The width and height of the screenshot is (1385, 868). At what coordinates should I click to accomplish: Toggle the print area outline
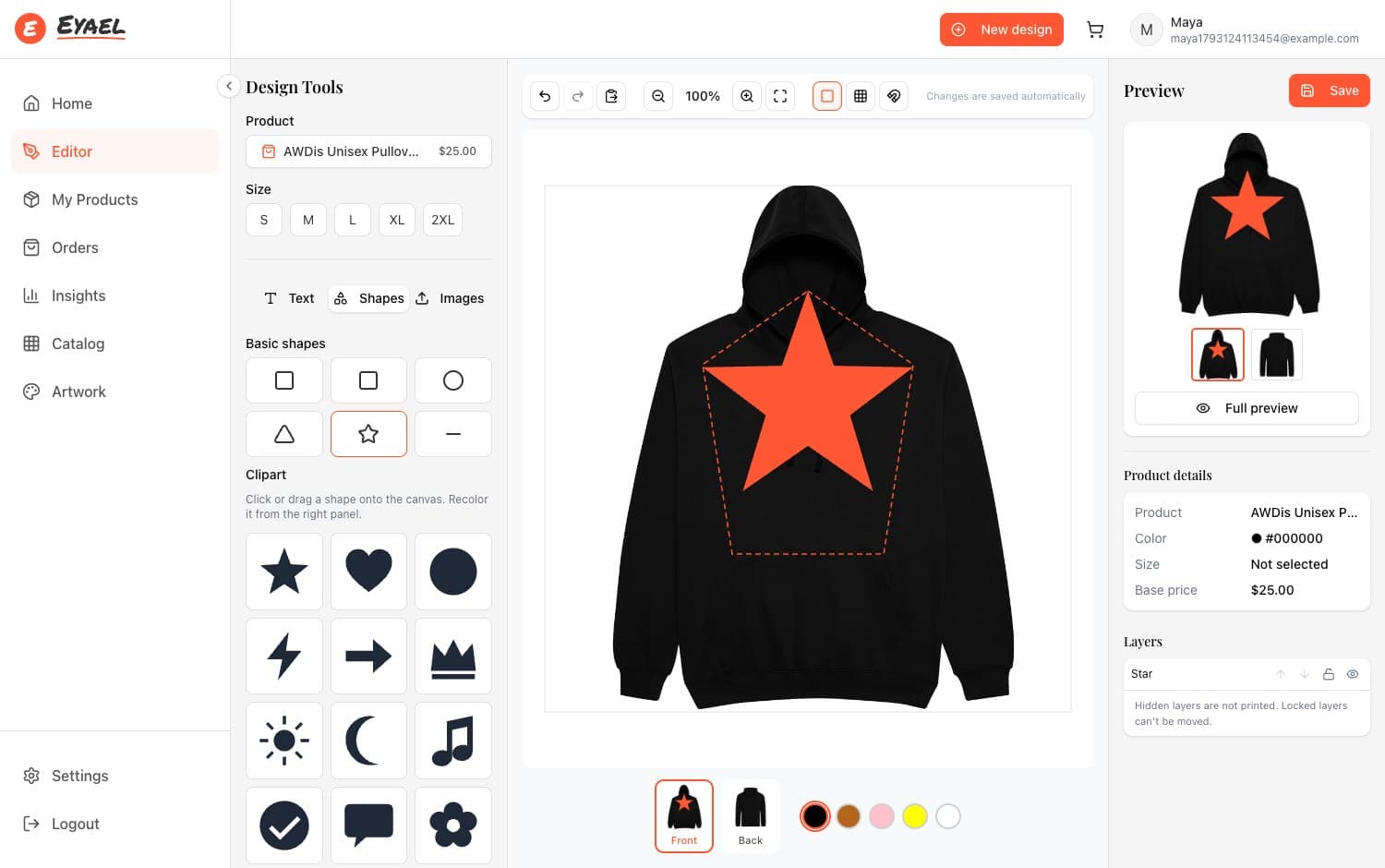pyautogui.click(x=827, y=96)
